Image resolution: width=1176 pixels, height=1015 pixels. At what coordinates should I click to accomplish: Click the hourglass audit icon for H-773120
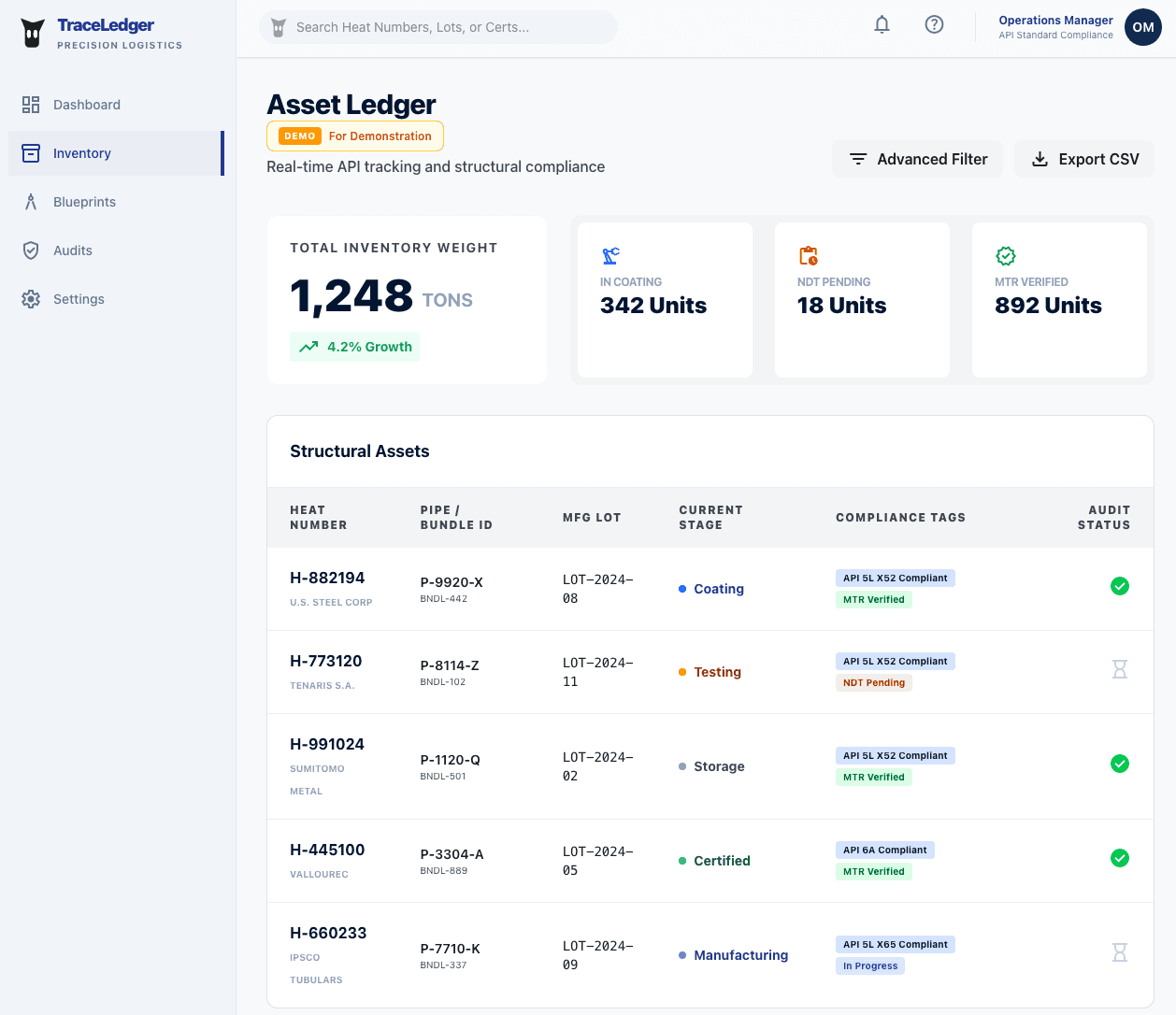[1119, 669]
